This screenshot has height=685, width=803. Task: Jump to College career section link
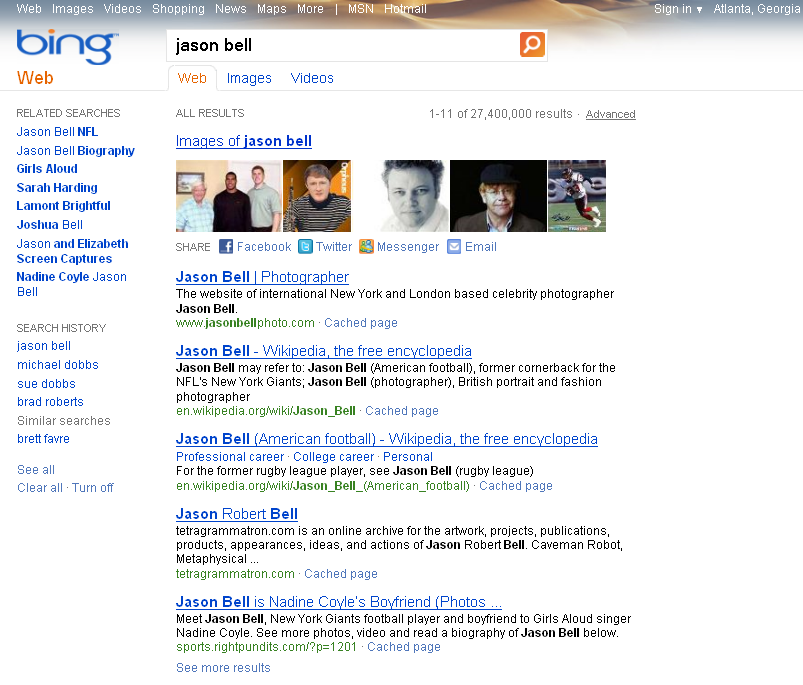333,457
